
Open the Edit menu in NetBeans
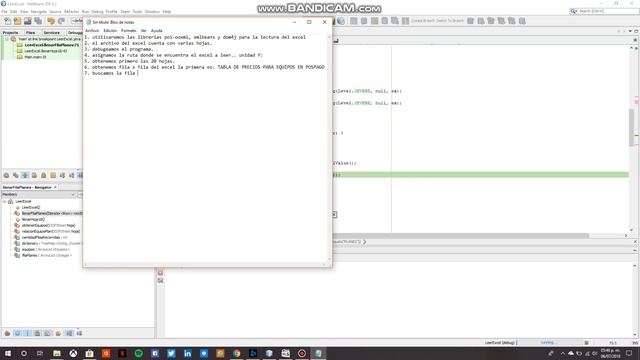13,11
